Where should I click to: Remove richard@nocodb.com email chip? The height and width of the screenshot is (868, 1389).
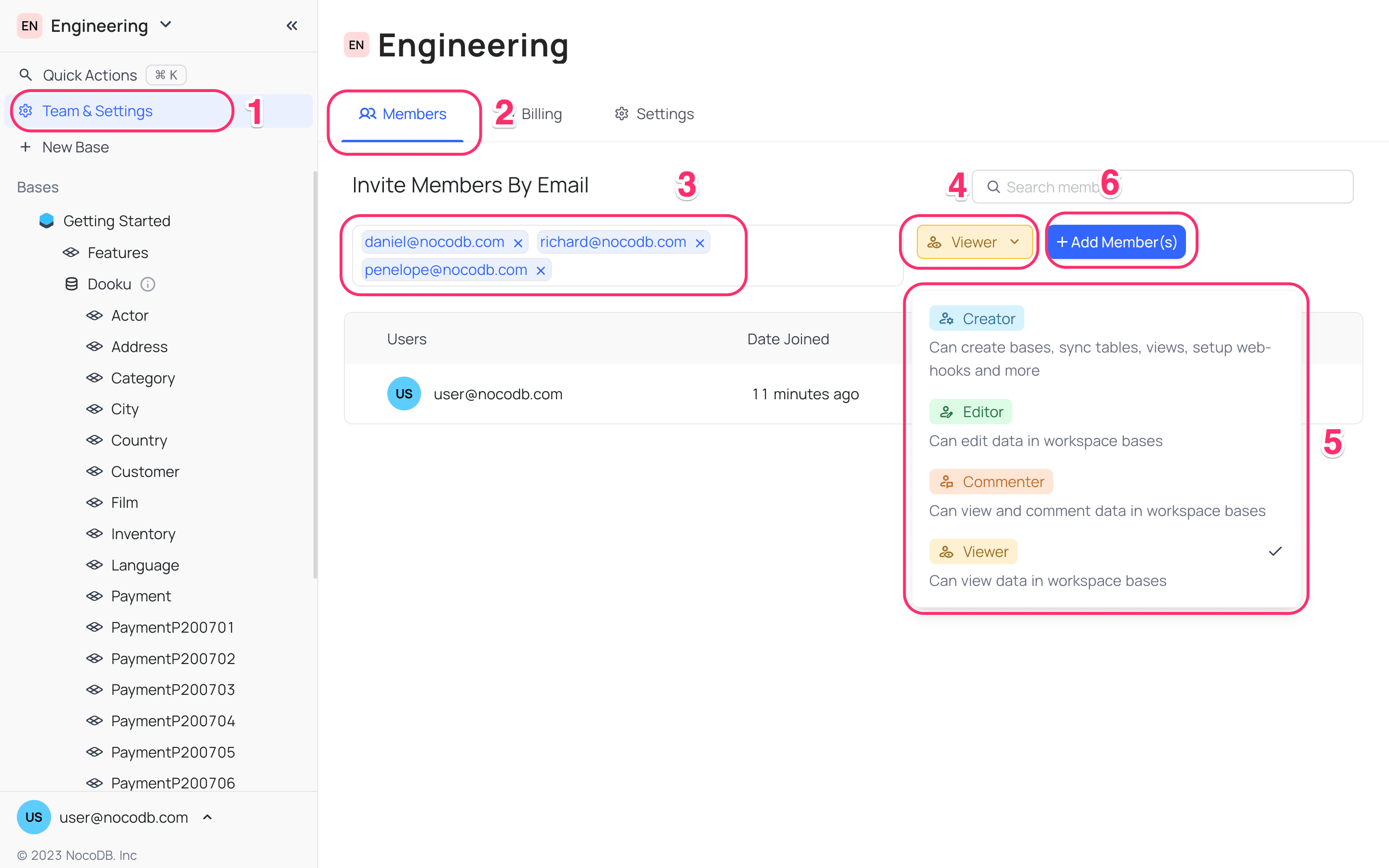700,243
